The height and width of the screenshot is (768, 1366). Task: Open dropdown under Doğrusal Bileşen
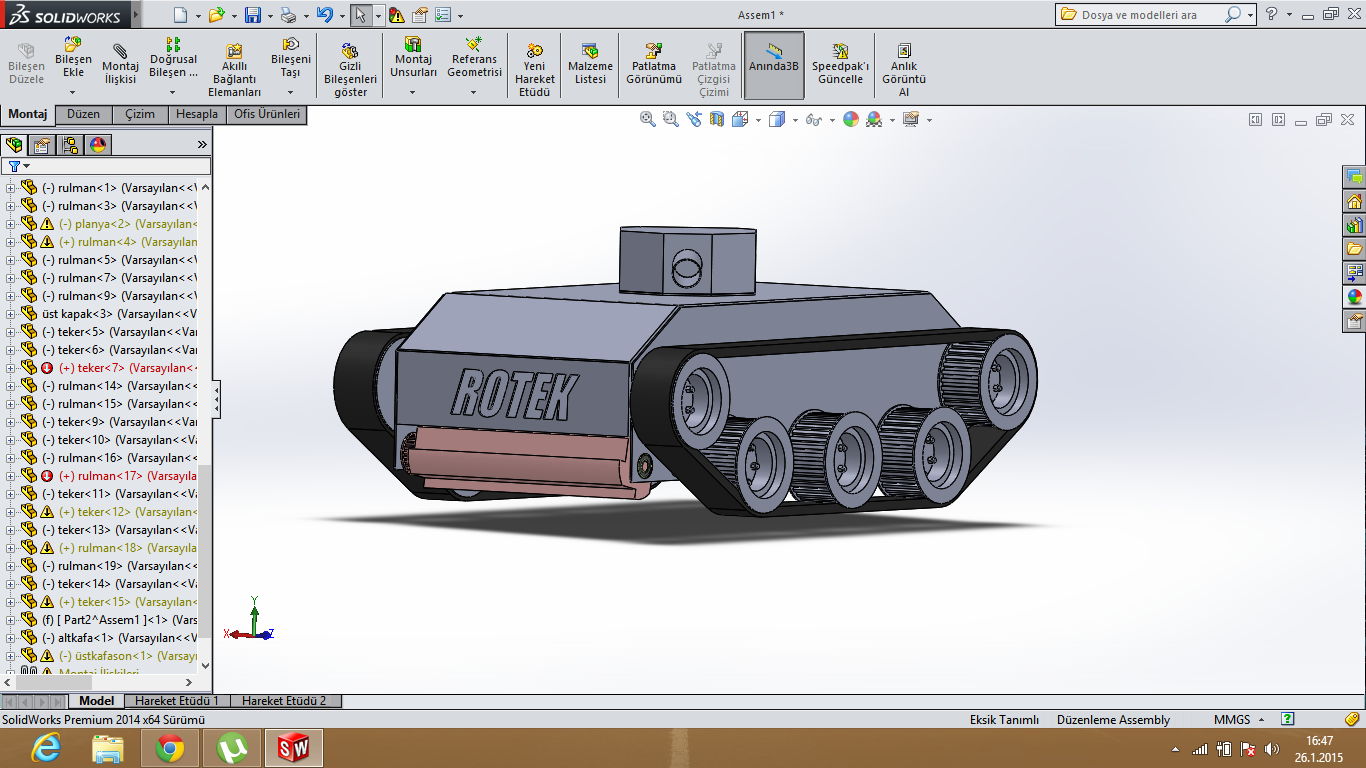[x=173, y=92]
